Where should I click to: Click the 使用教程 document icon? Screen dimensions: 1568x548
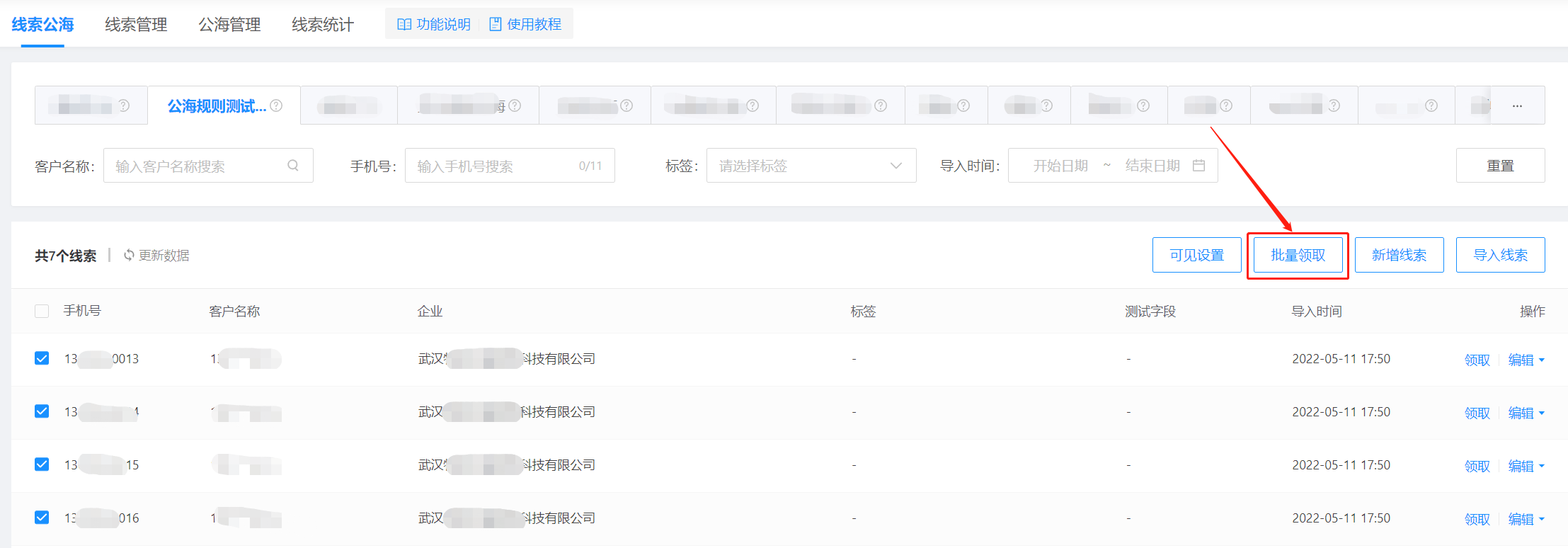click(496, 25)
